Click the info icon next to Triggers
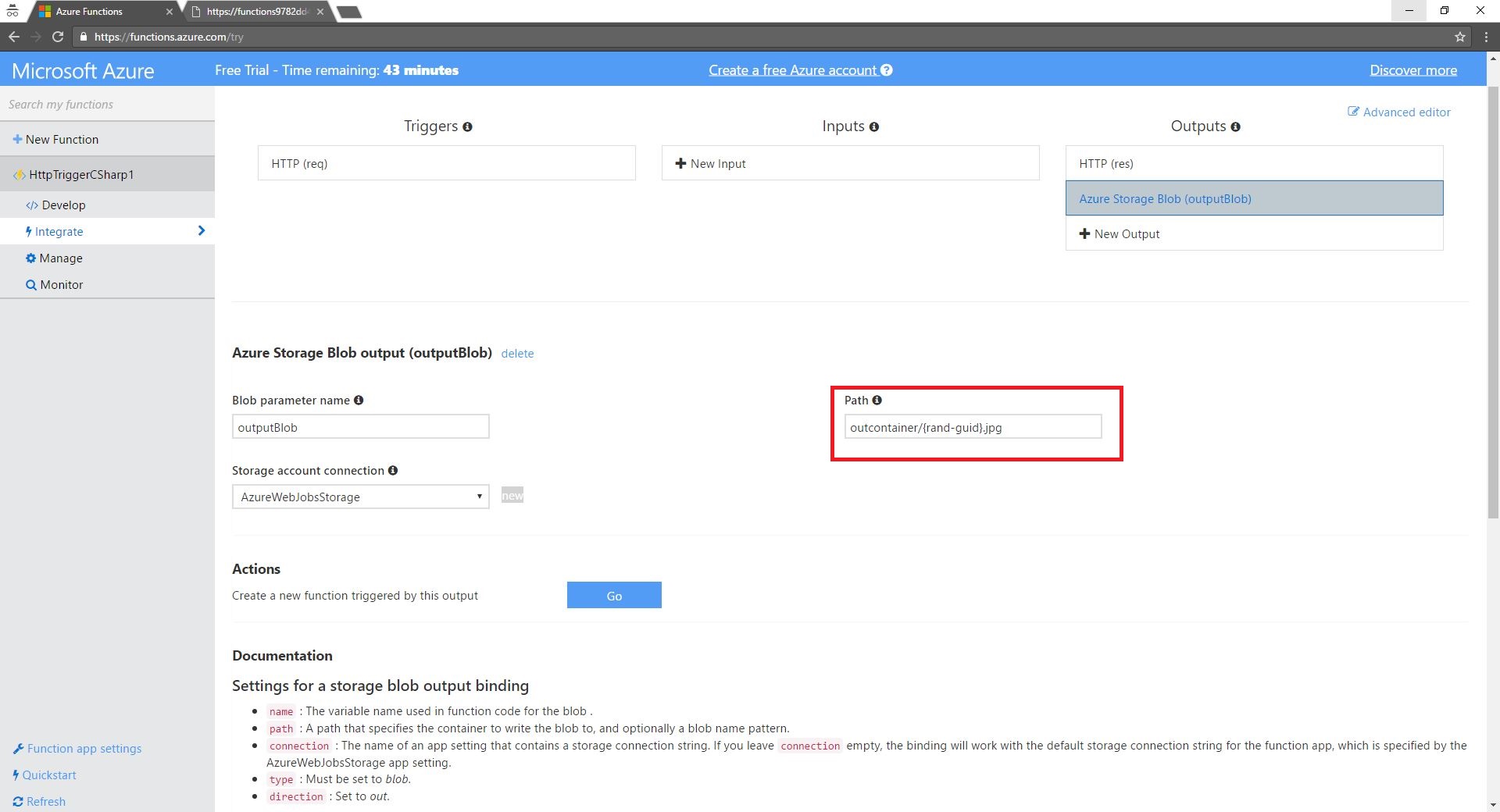The width and height of the screenshot is (1500, 812). coord(467,127)
